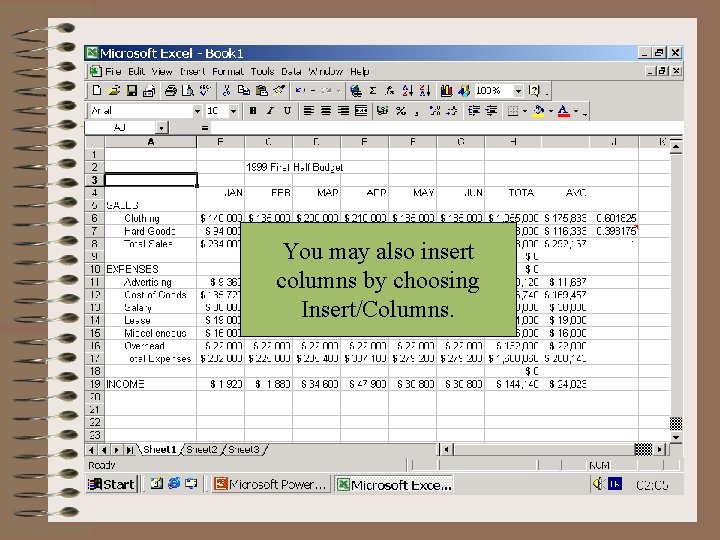This screenshot has width=720, height=540.
Task: Copy the selection with the Copy icon
Action: click(x=243, y=90)
